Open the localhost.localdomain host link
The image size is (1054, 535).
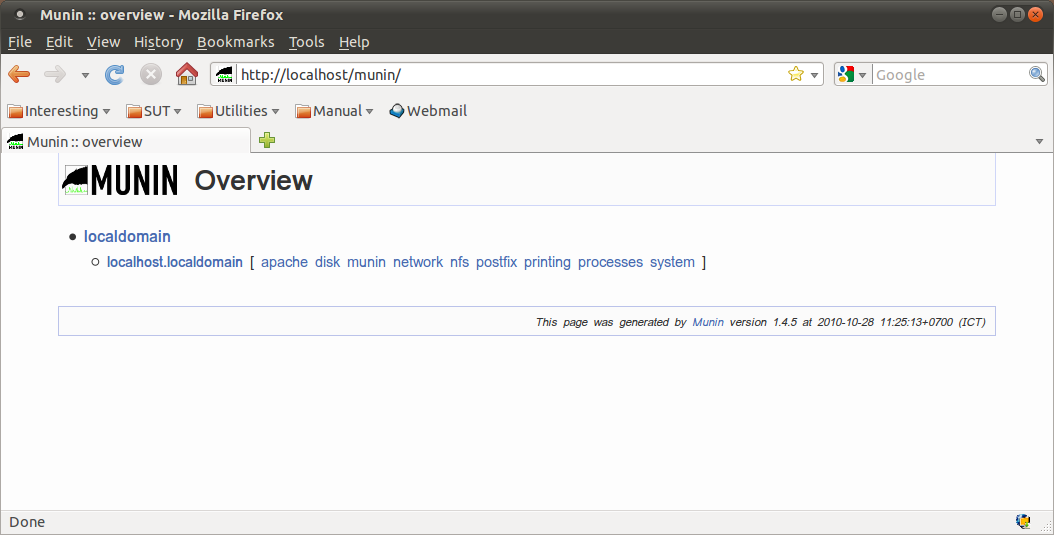coord(175,262)
